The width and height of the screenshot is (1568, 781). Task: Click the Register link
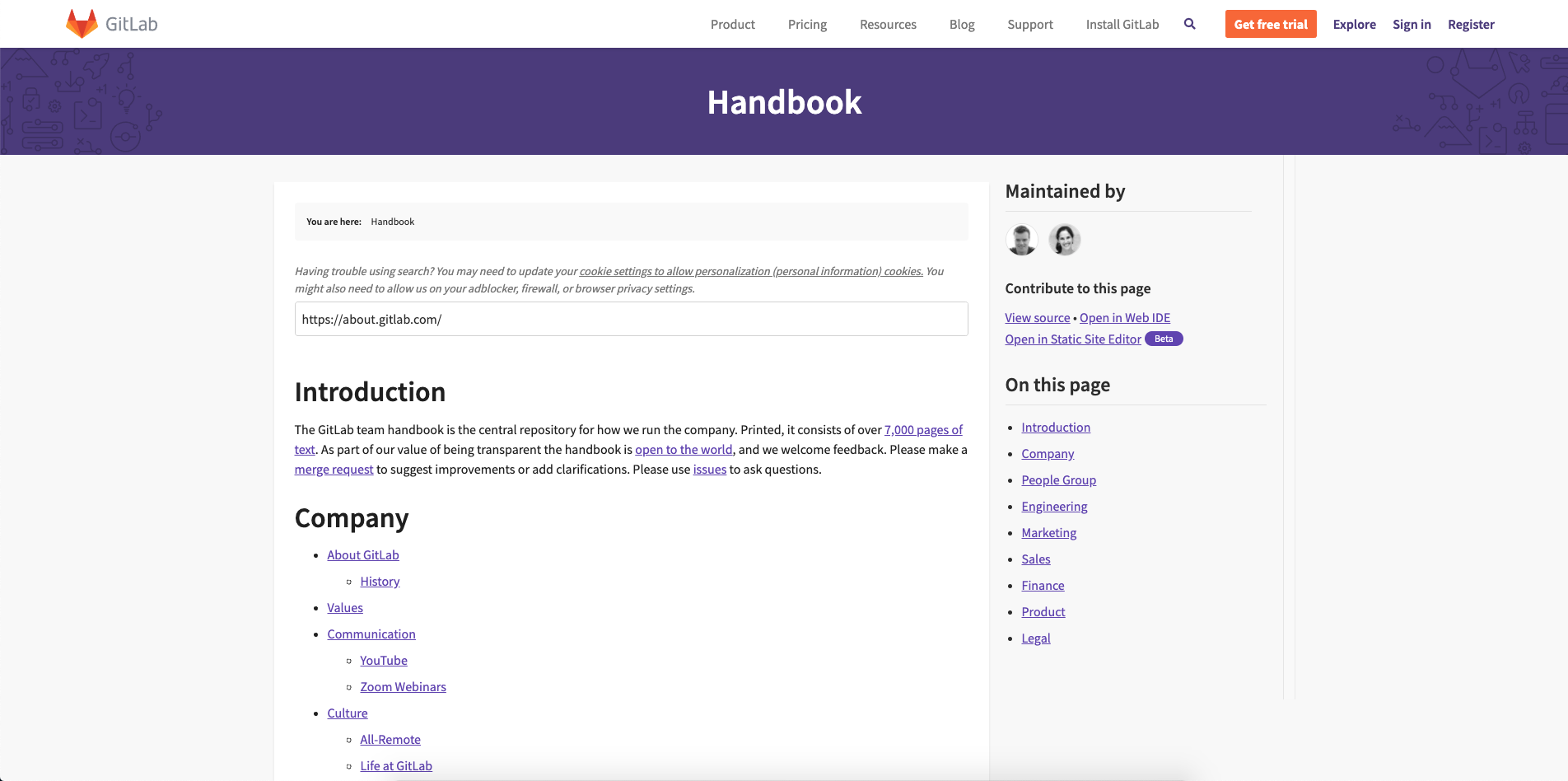coord(1471,25)
